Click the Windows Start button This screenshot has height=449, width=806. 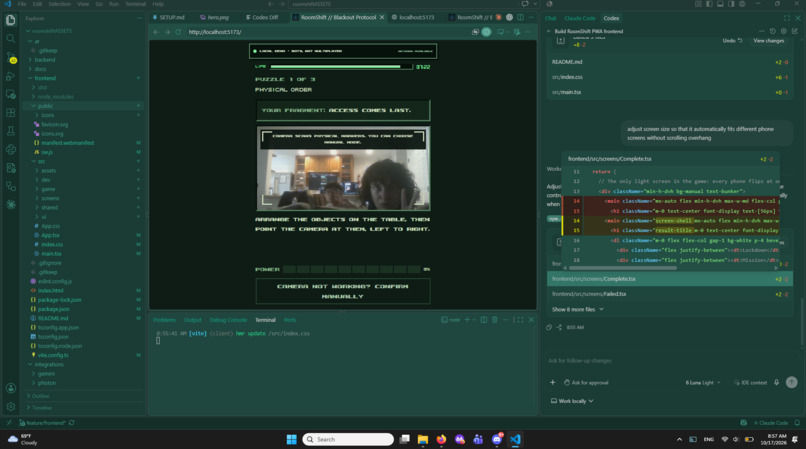[291, 439]
